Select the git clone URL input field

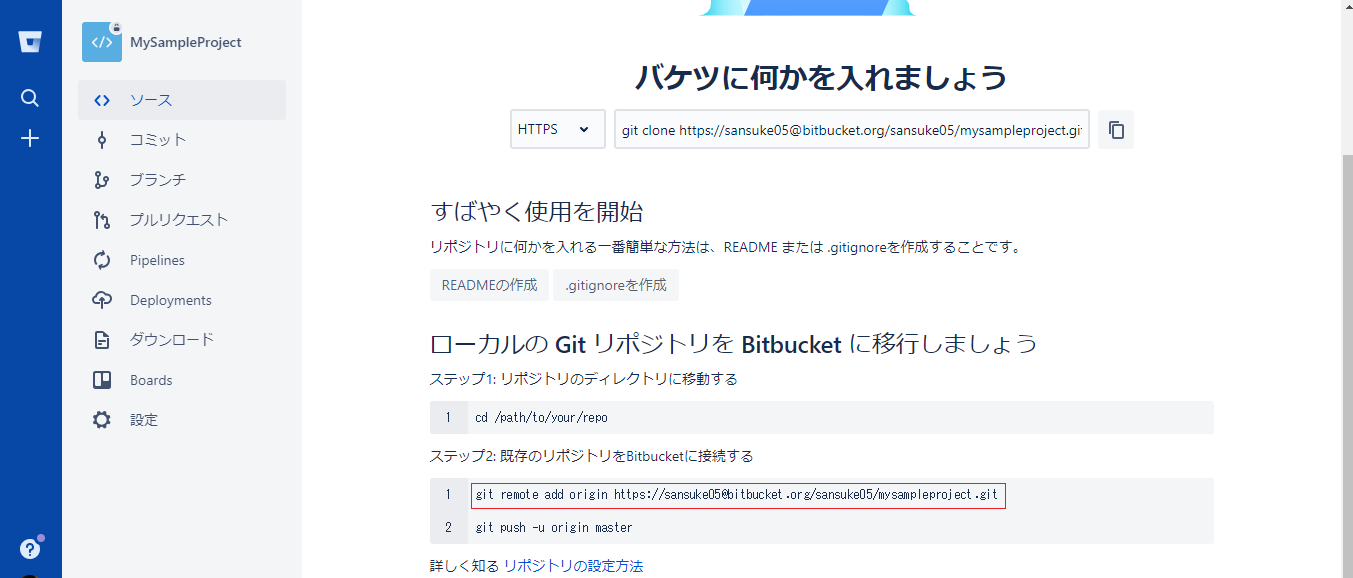click(851, 129)
